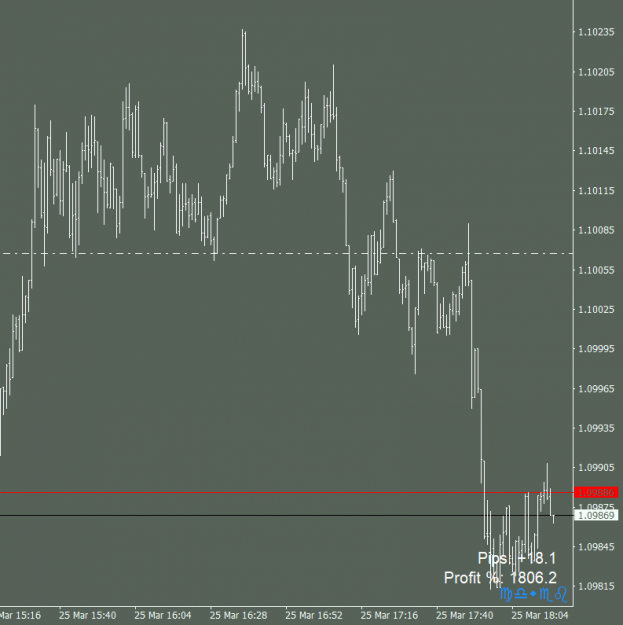Click the '25 Mar 16:28' time label
623x625 pixels.
tap(238, 615)
